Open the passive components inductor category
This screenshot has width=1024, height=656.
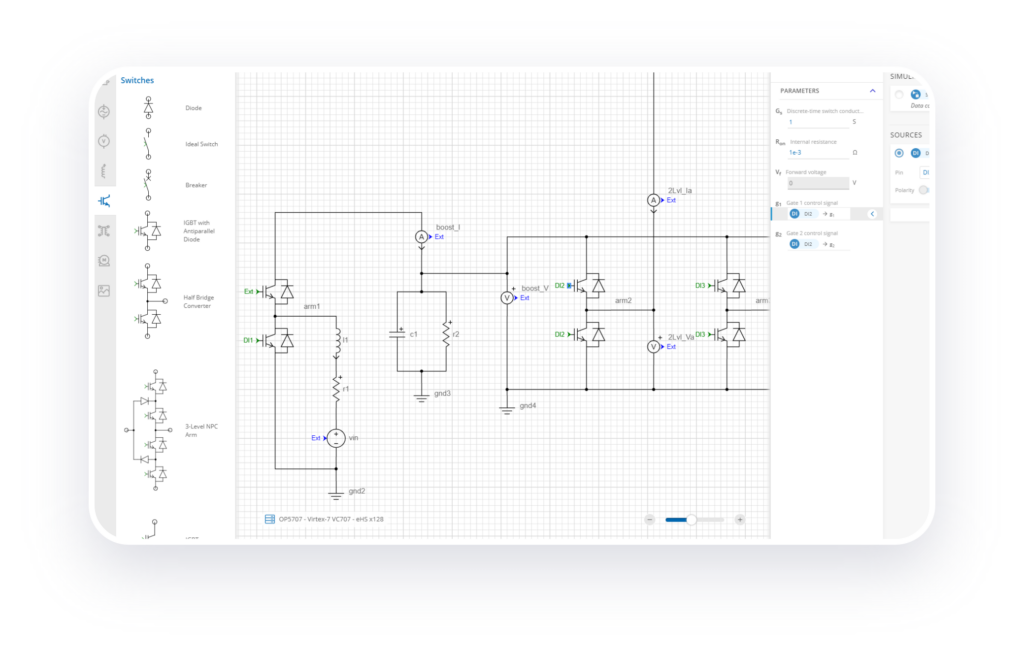click(104, 171)
